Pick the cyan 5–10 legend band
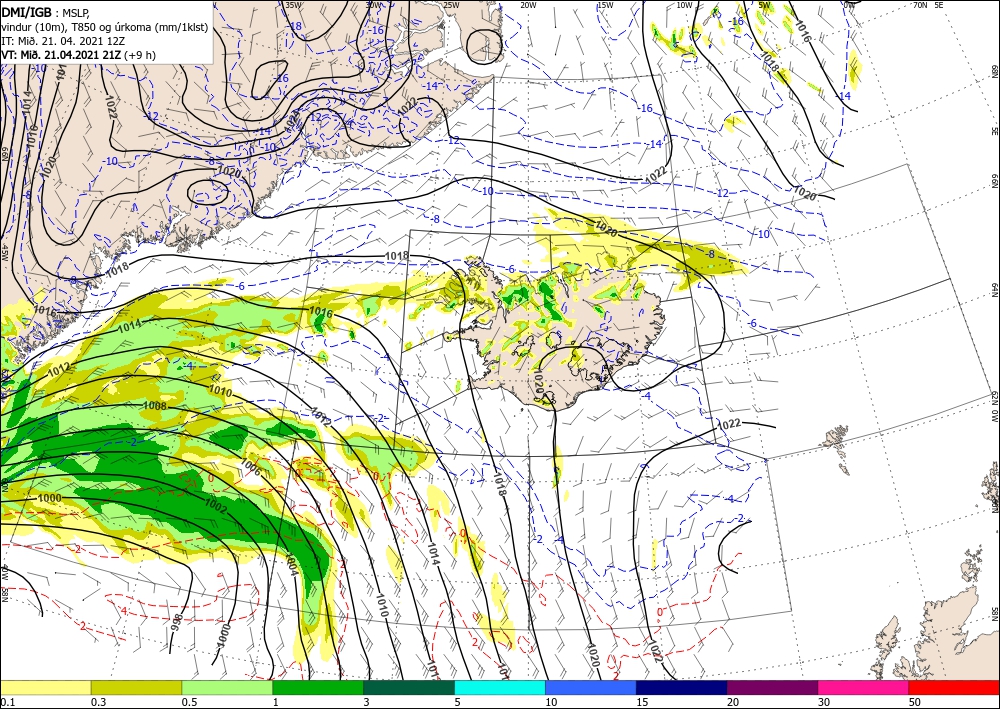The width and height of the screenshot is (1000, 709). pyautogui.click(x=500, y=687)
